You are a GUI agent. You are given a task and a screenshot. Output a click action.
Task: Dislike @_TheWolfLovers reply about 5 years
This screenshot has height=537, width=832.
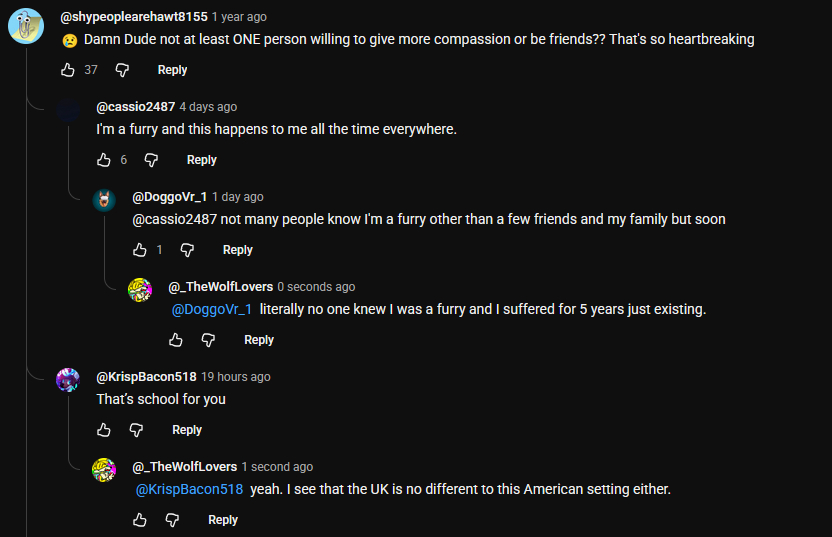(x=208, y=340)
